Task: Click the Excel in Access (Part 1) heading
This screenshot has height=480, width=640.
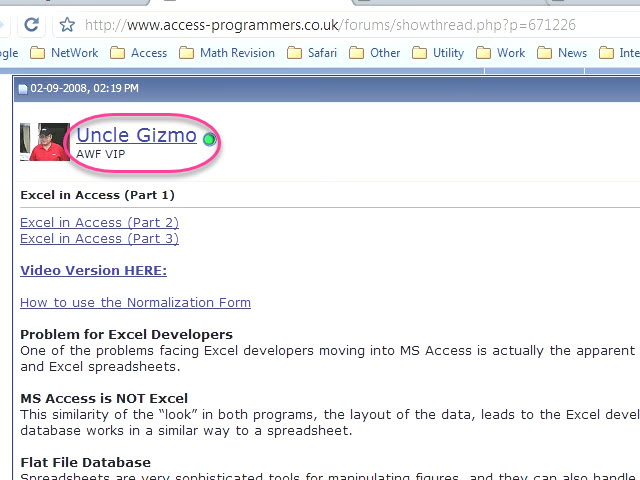Action: click(x=97, y=195)
